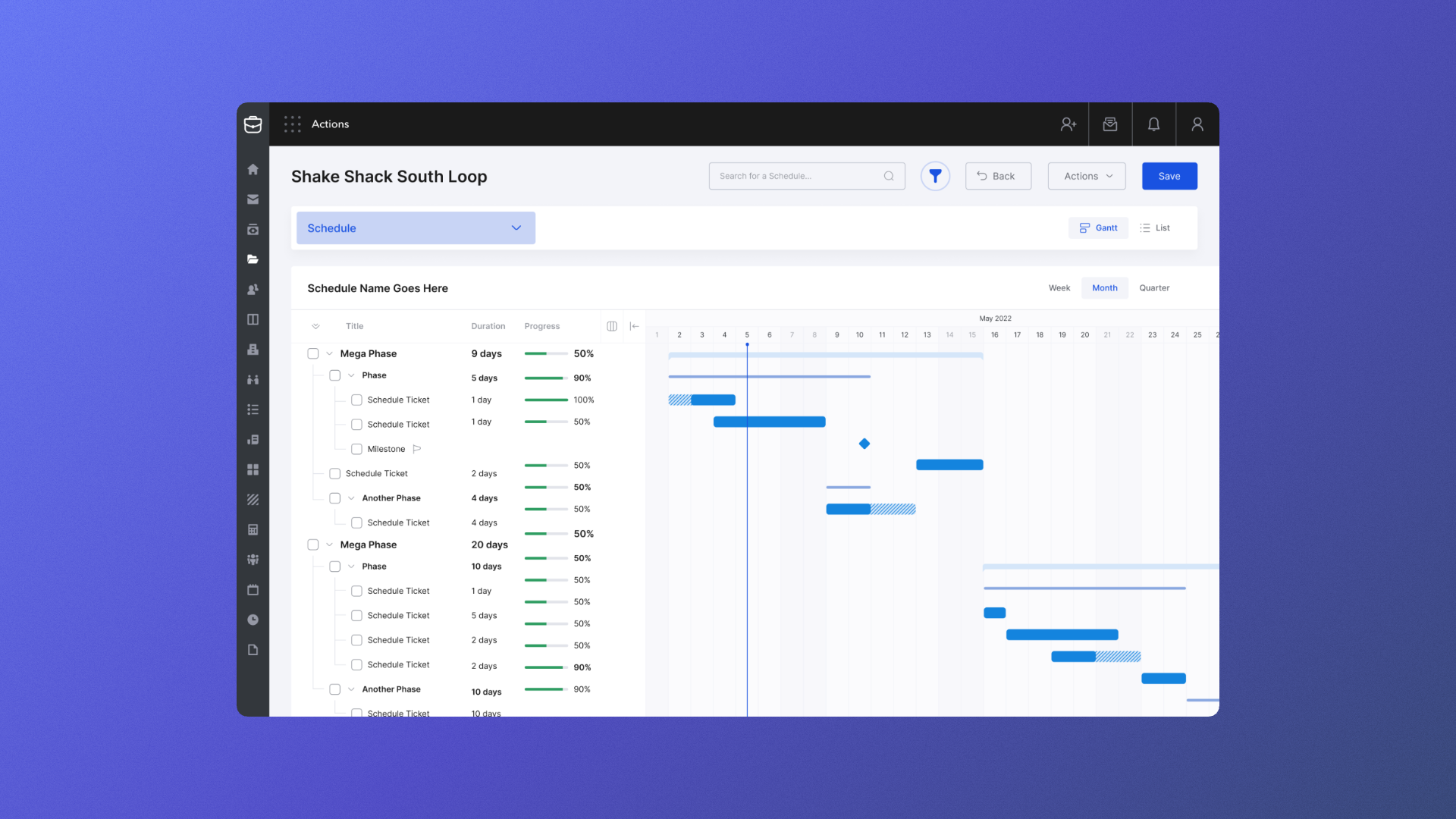Open the Actions dropdown button
Image resolution: width=1456 pixels, height=819 pixels.
point(1086,175)
